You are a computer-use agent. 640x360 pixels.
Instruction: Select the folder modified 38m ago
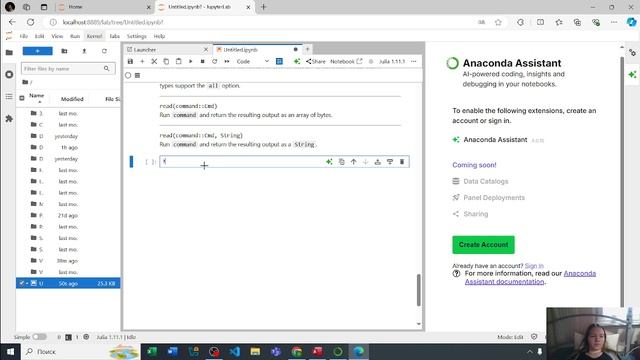pos(68,260)
